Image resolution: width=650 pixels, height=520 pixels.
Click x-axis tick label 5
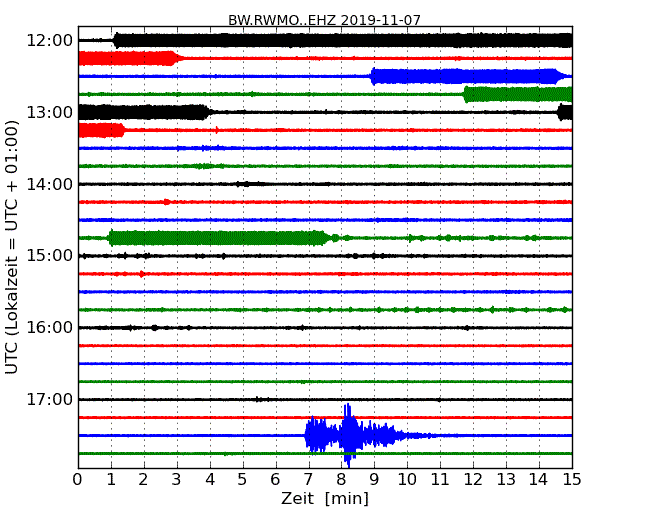[242, 479]
